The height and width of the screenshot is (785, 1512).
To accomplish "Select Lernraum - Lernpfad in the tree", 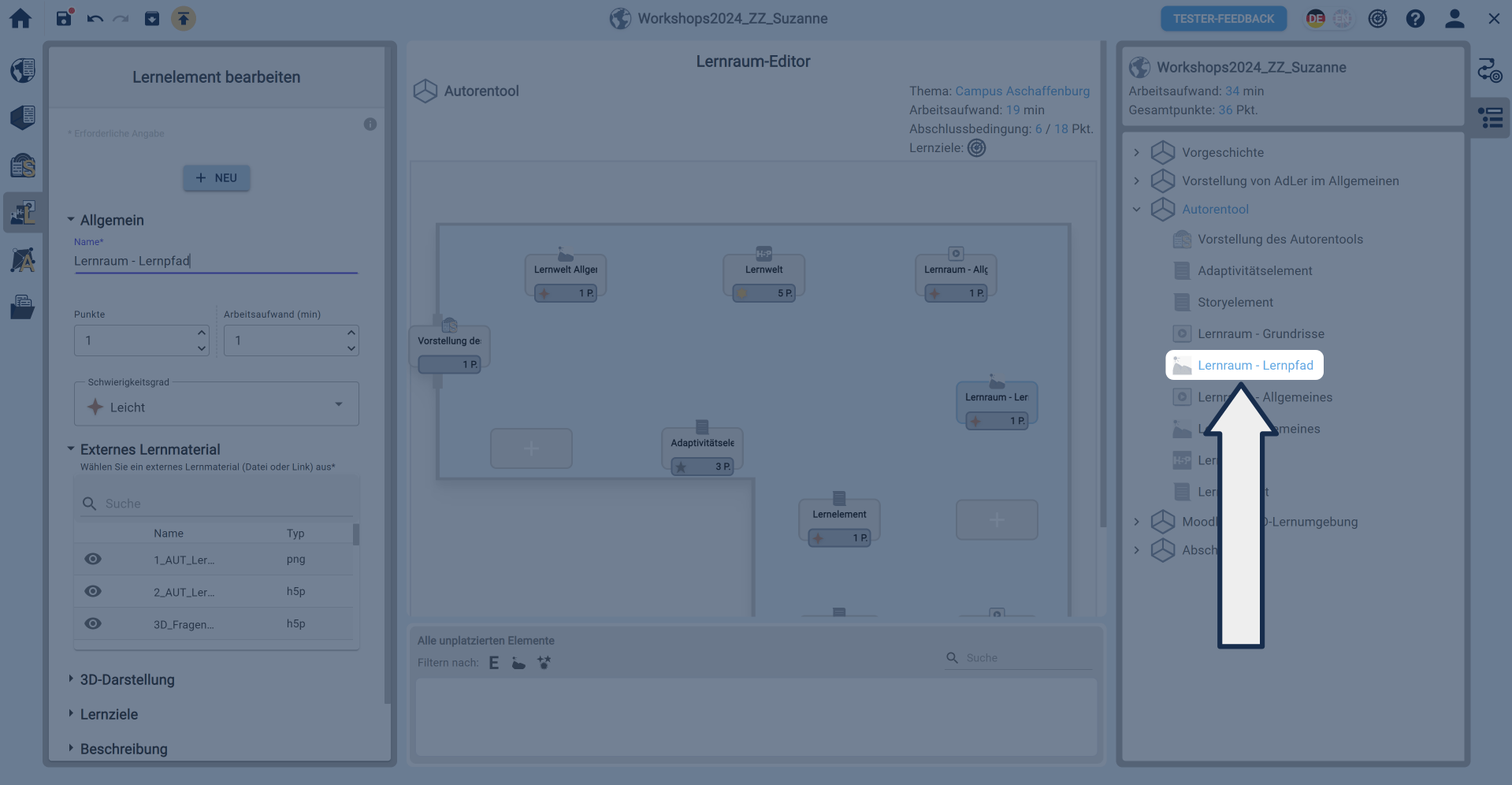I will coord(1254,366).
